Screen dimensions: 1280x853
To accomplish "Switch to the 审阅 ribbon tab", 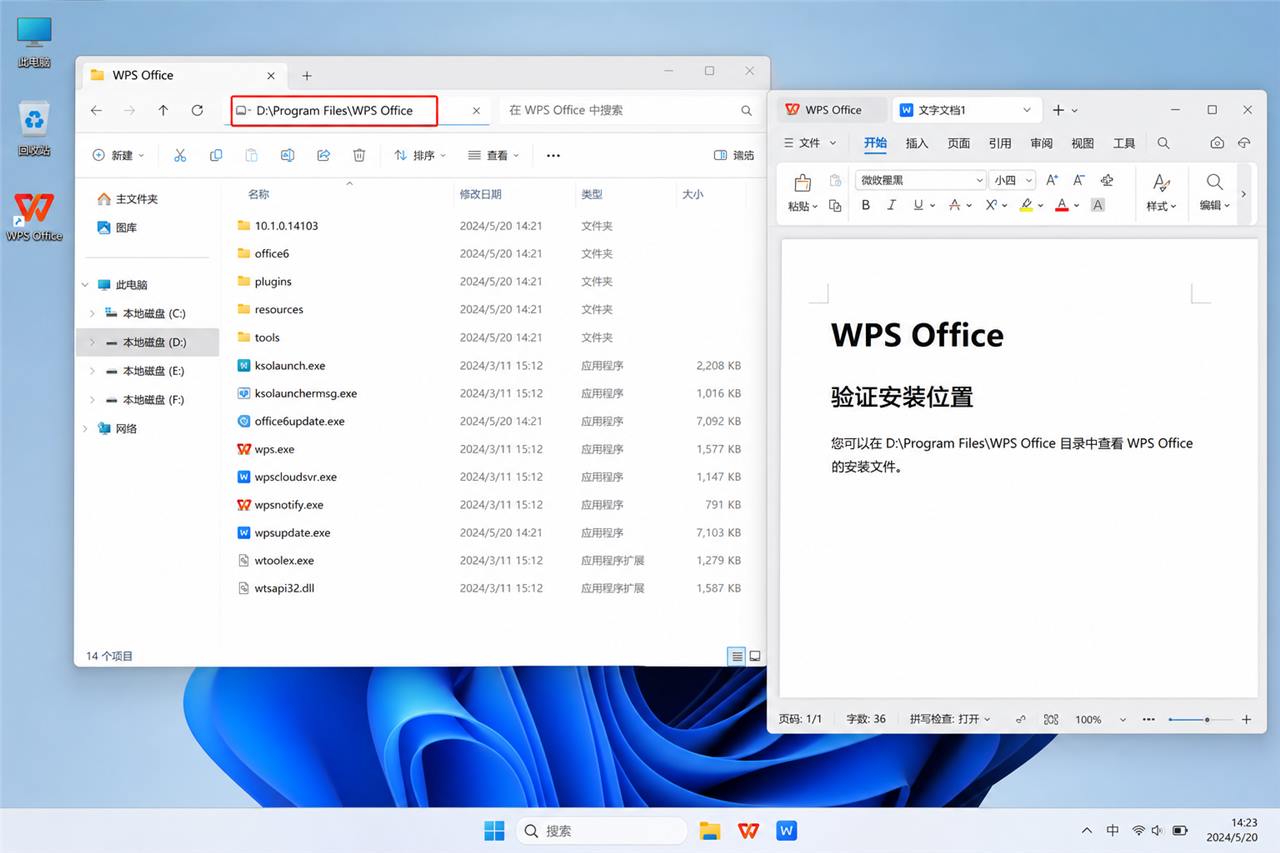I will 1041,143.
